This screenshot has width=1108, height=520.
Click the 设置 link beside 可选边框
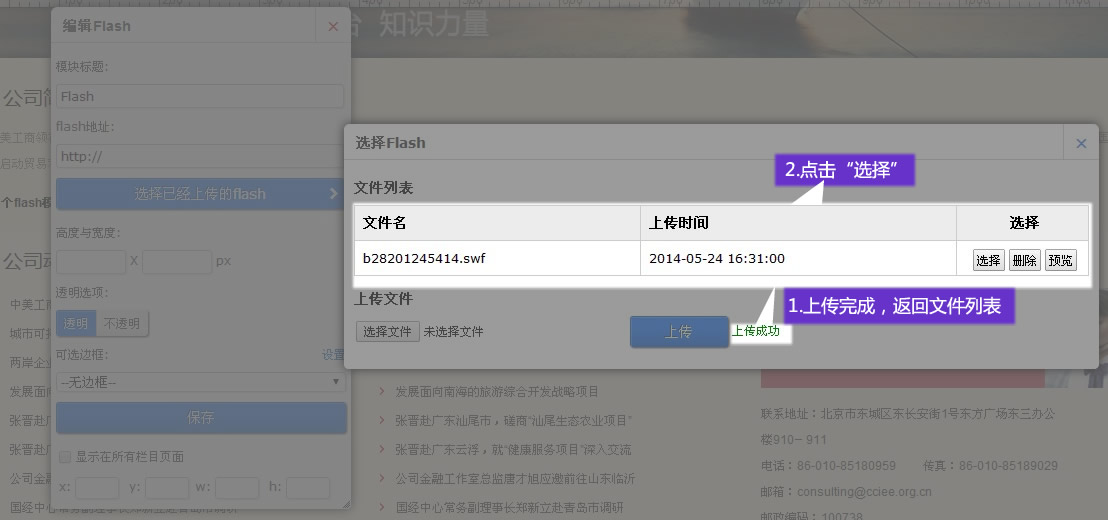click(x=332, y=355)
